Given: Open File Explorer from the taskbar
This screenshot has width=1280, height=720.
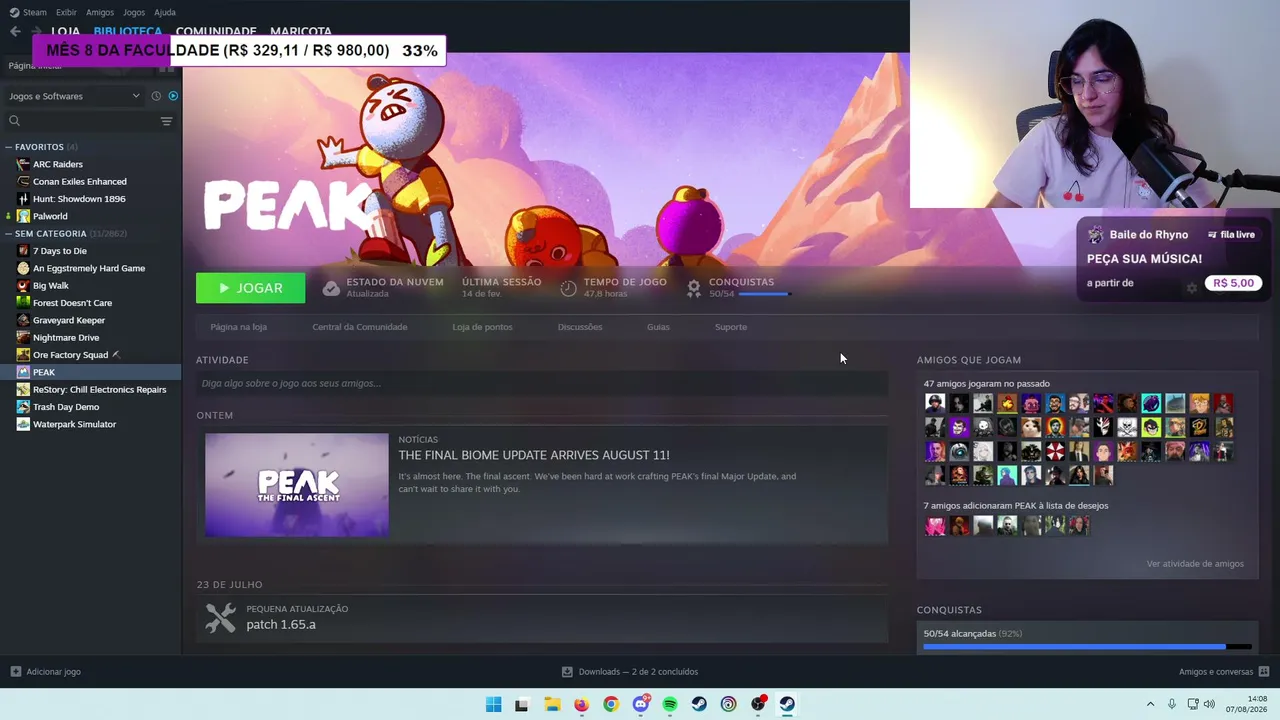Looking at the screenshot, I should pos(552,704).
